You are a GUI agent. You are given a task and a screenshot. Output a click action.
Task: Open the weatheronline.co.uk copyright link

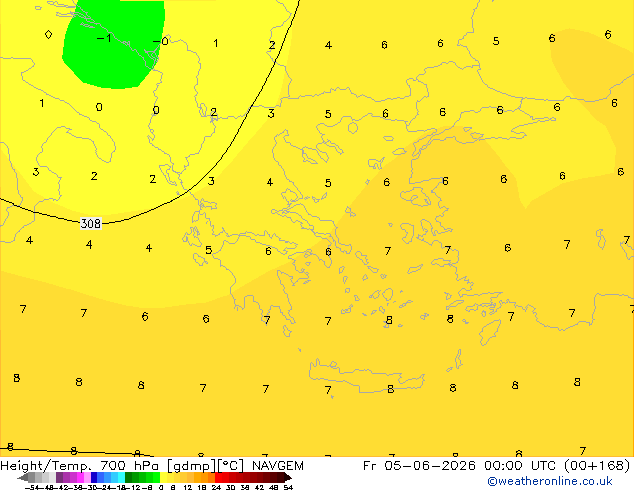(550, 481)
